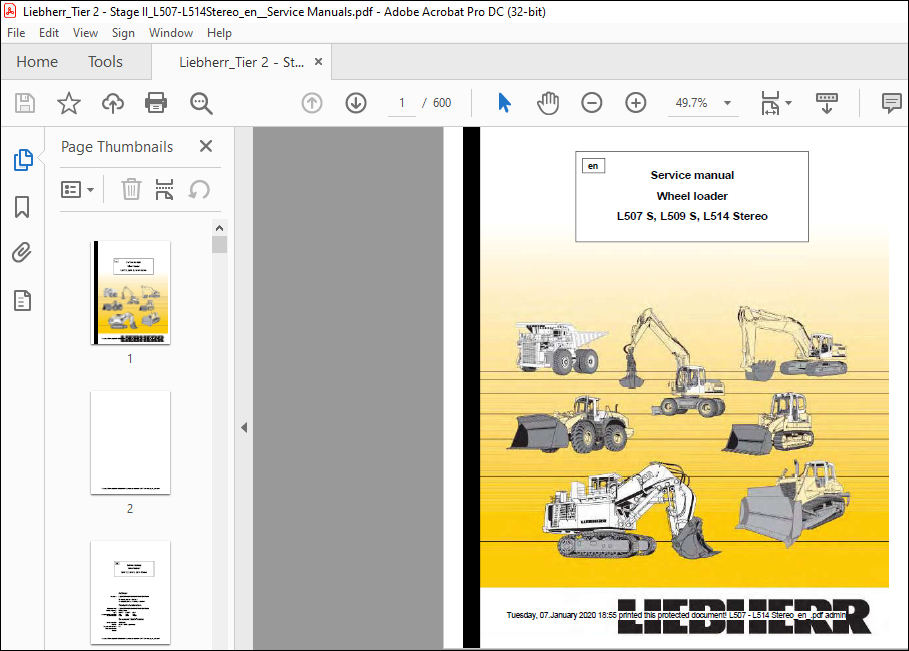
Task: Click the Fit page width tool
Action: pyautogui.click(x=770, y=103)
